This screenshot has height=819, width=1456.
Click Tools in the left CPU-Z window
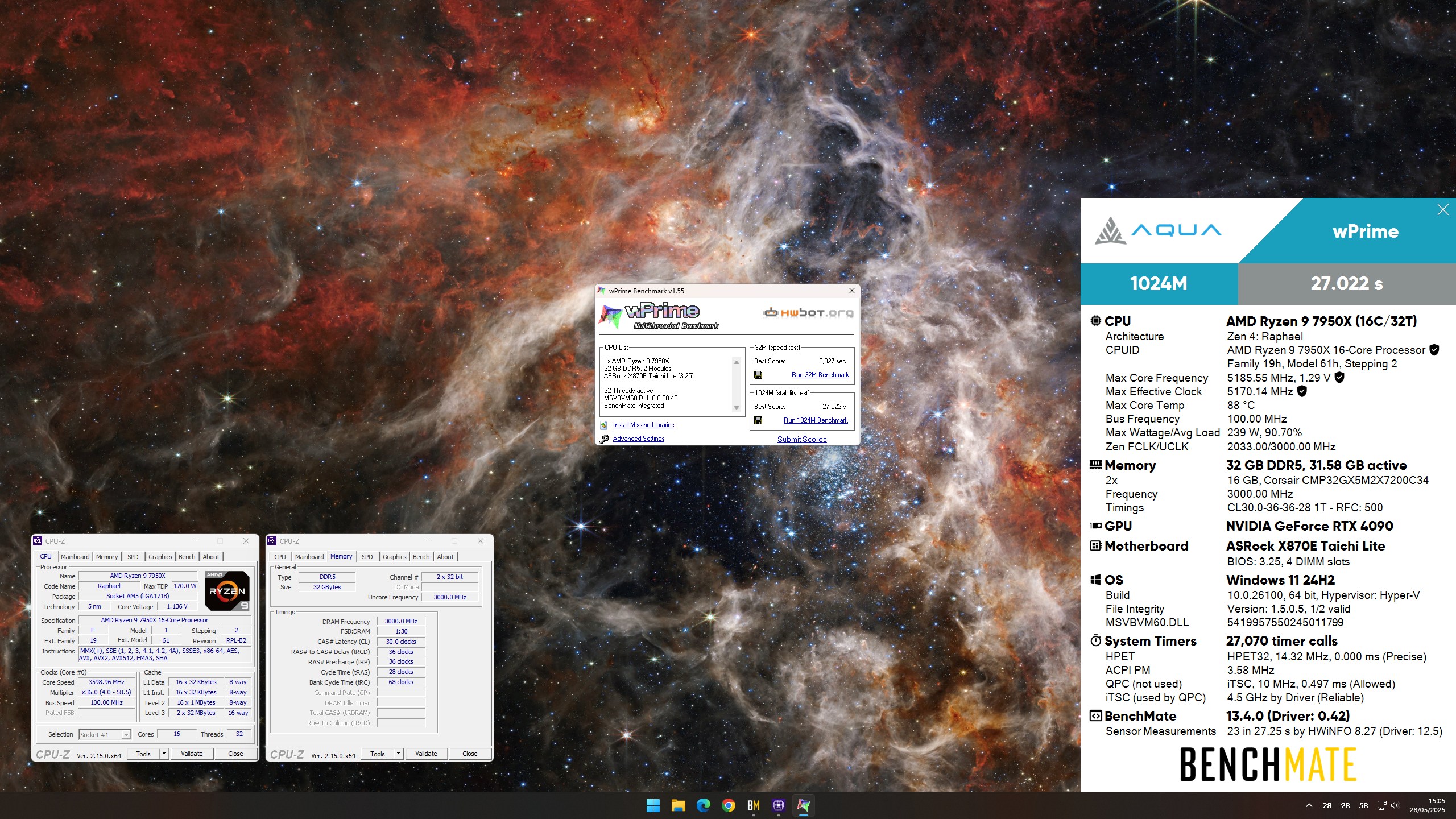click(143, 754)
